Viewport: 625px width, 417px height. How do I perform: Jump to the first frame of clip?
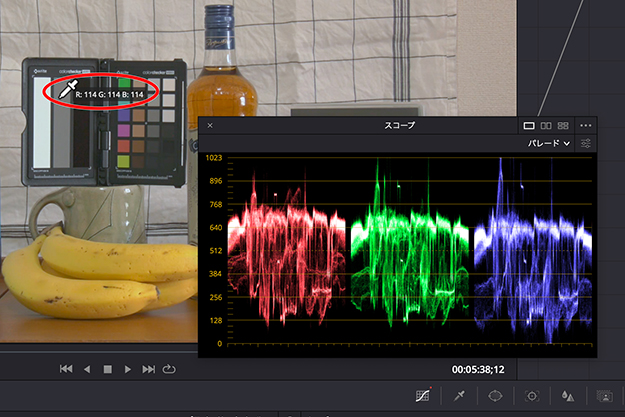66,369
